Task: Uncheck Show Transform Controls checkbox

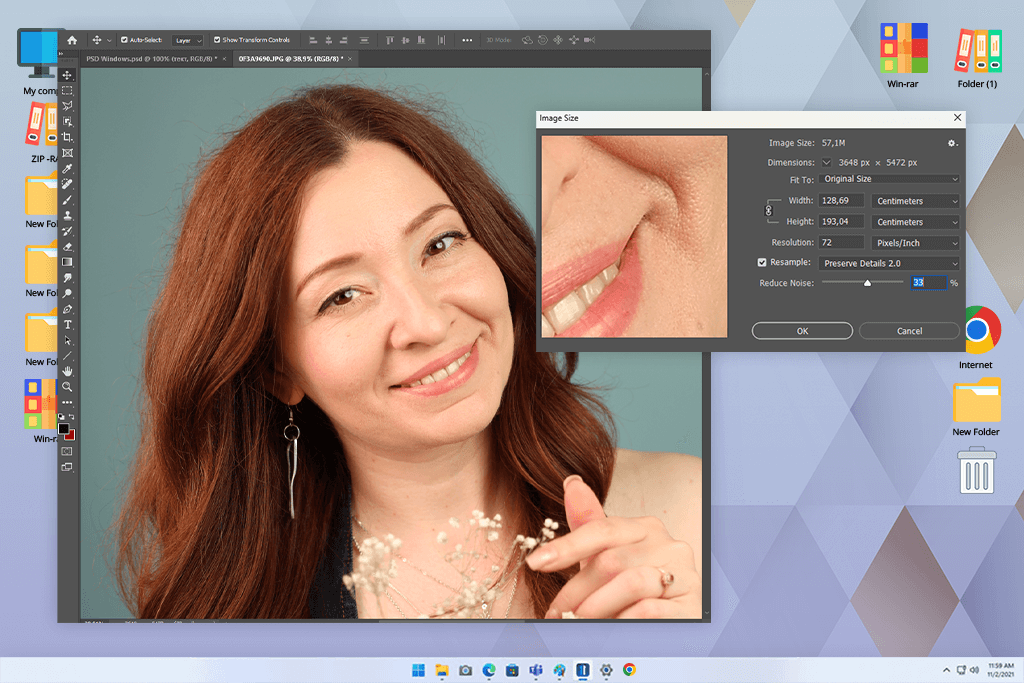Action: pos(217,40)
